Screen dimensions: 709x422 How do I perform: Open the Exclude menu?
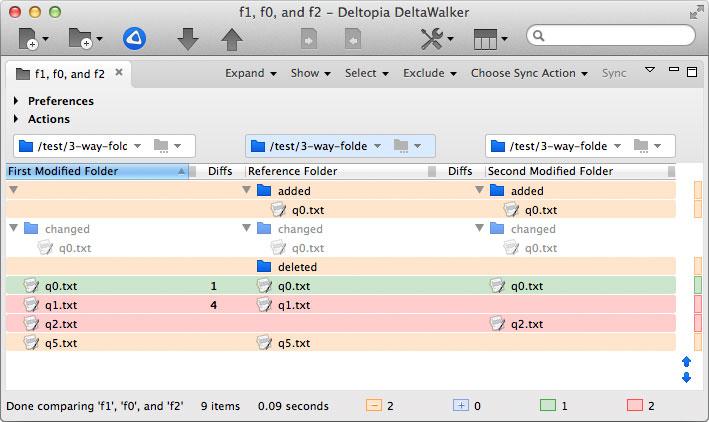click(430, 73)
